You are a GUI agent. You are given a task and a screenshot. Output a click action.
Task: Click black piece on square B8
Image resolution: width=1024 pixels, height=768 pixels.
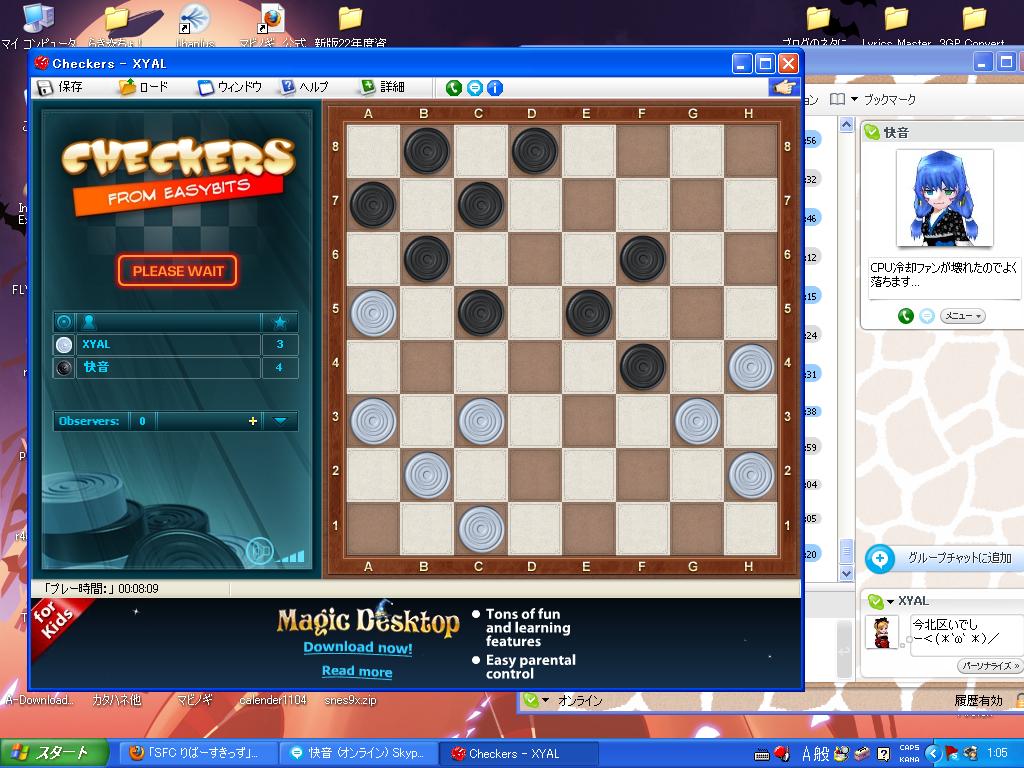point(426,151)
